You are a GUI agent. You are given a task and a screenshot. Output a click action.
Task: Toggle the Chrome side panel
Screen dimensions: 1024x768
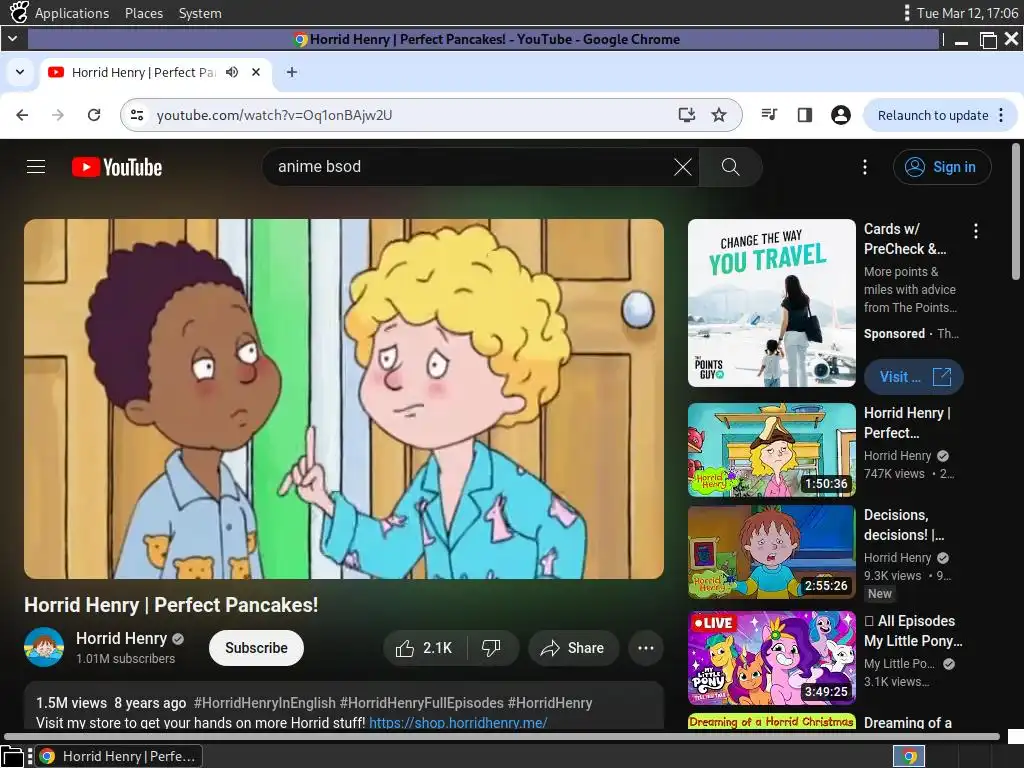[805, 115]
